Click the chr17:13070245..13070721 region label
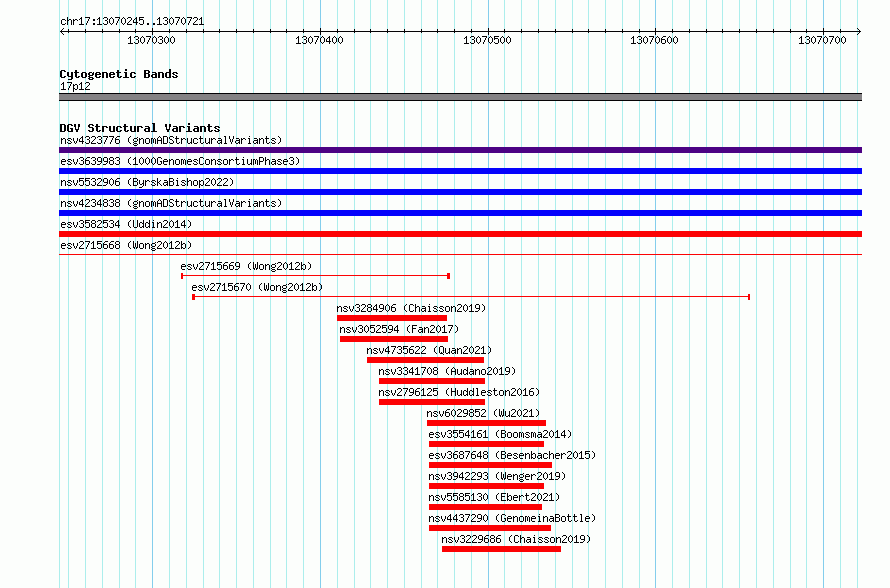The height and width of the screenshot is (588, 890). [x=132, y=21]
